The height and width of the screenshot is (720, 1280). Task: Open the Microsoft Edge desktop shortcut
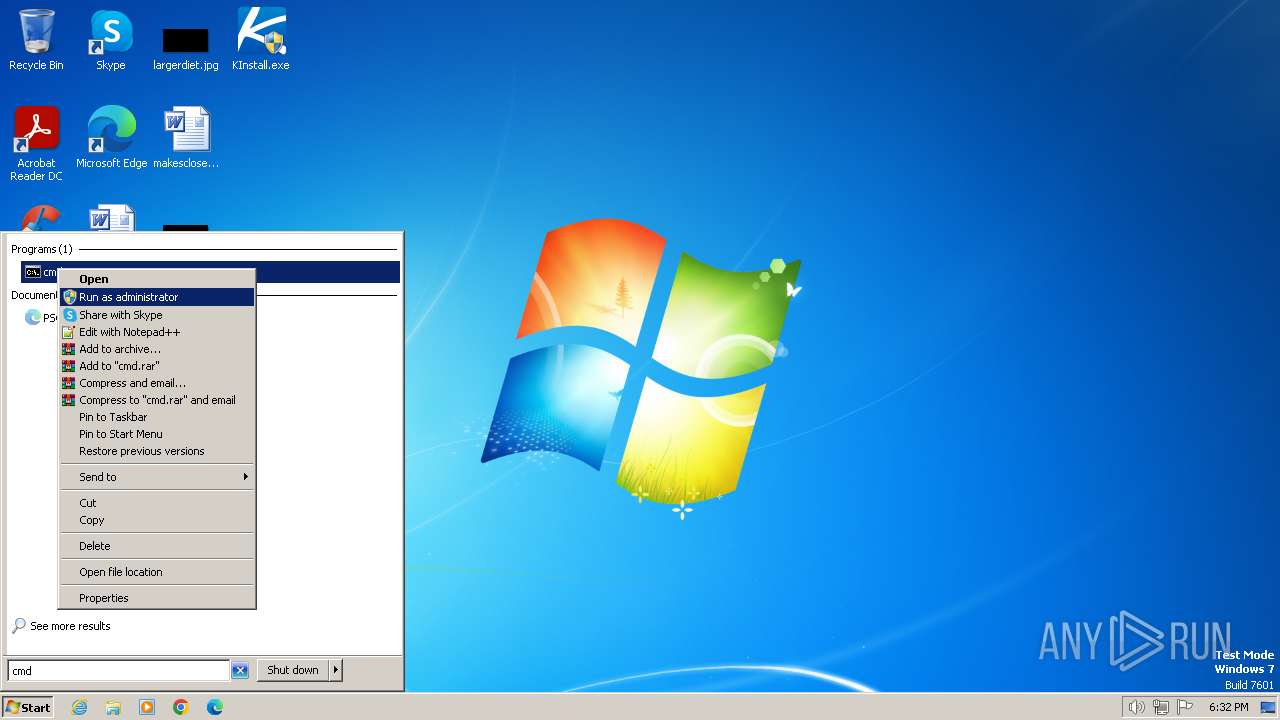click(111, 138)
